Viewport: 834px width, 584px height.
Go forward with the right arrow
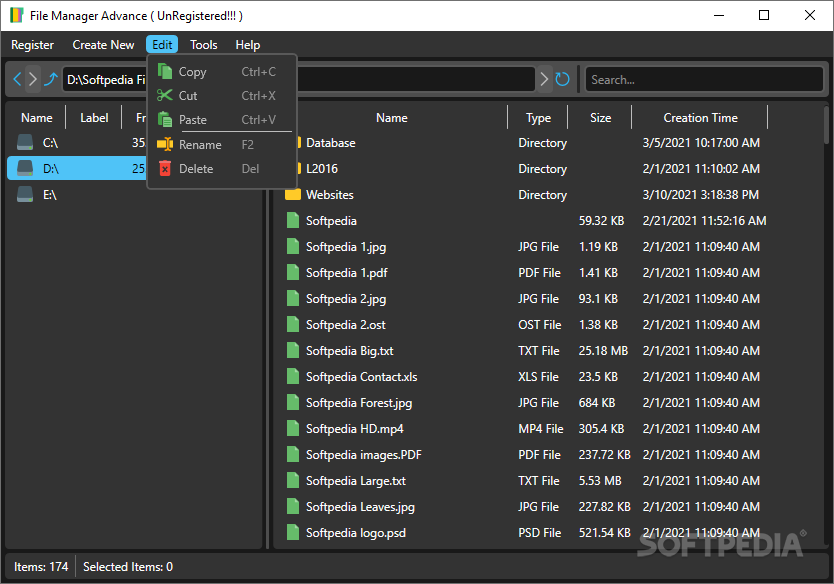33,79
